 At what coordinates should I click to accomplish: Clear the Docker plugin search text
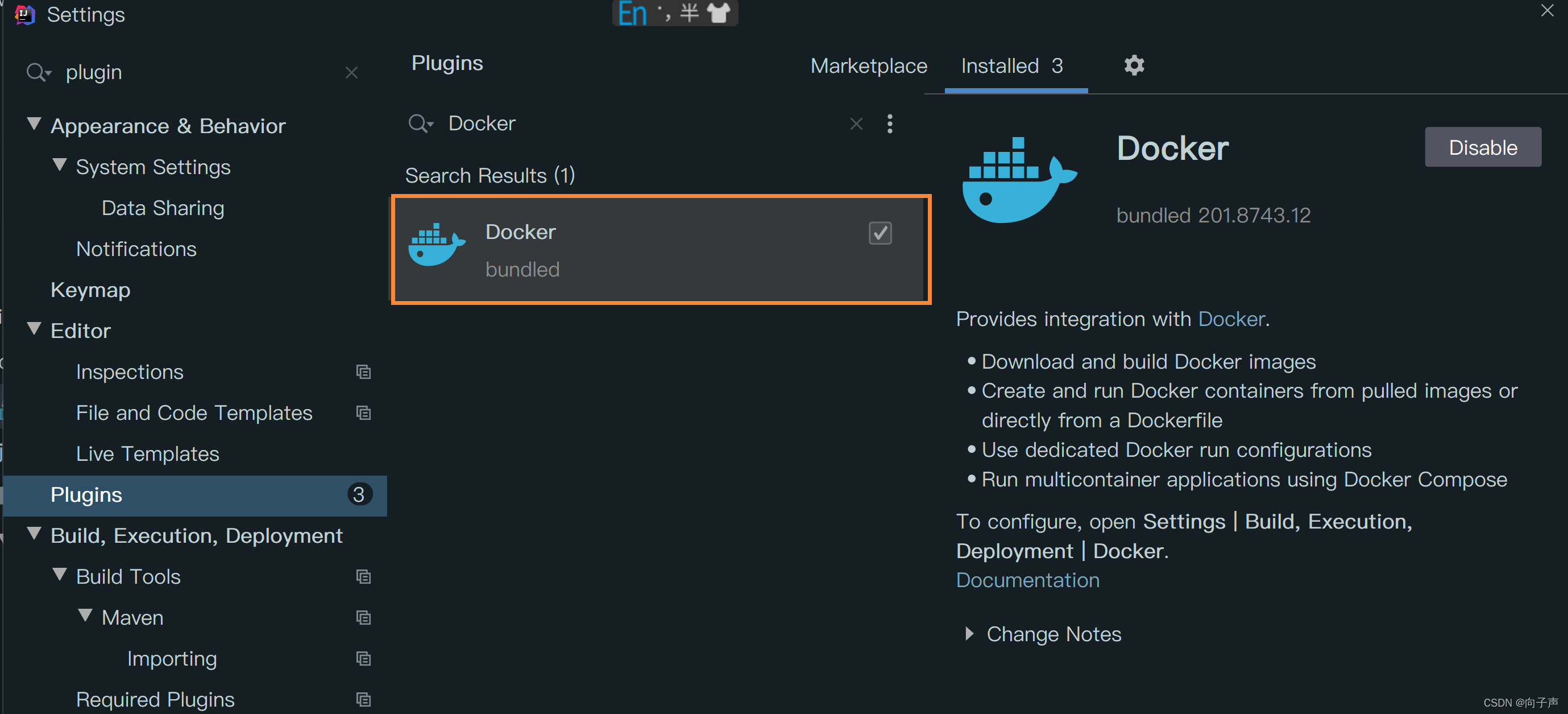pos(856,123)
